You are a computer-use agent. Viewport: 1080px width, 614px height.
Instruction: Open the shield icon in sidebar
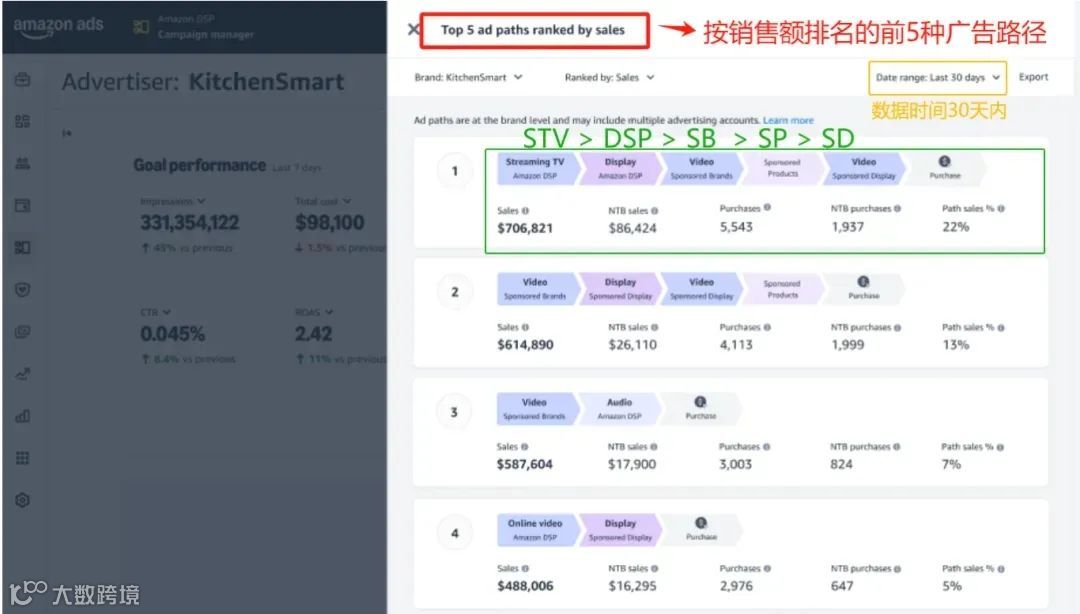(x=23, y=289)
